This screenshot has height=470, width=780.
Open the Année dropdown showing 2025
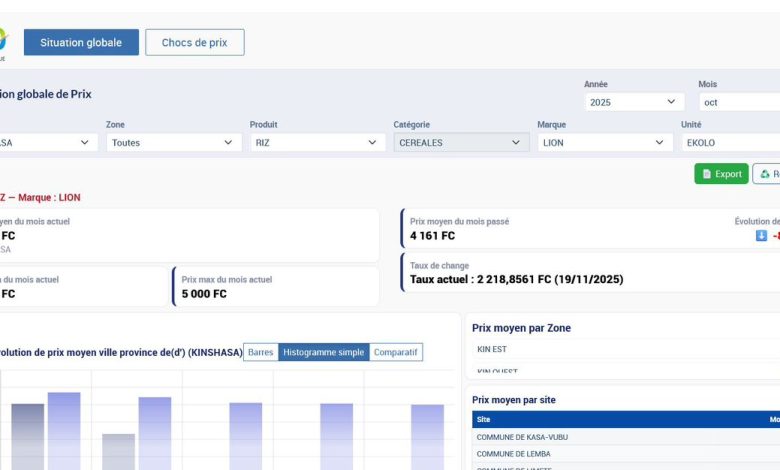click(x=634, y=102)
